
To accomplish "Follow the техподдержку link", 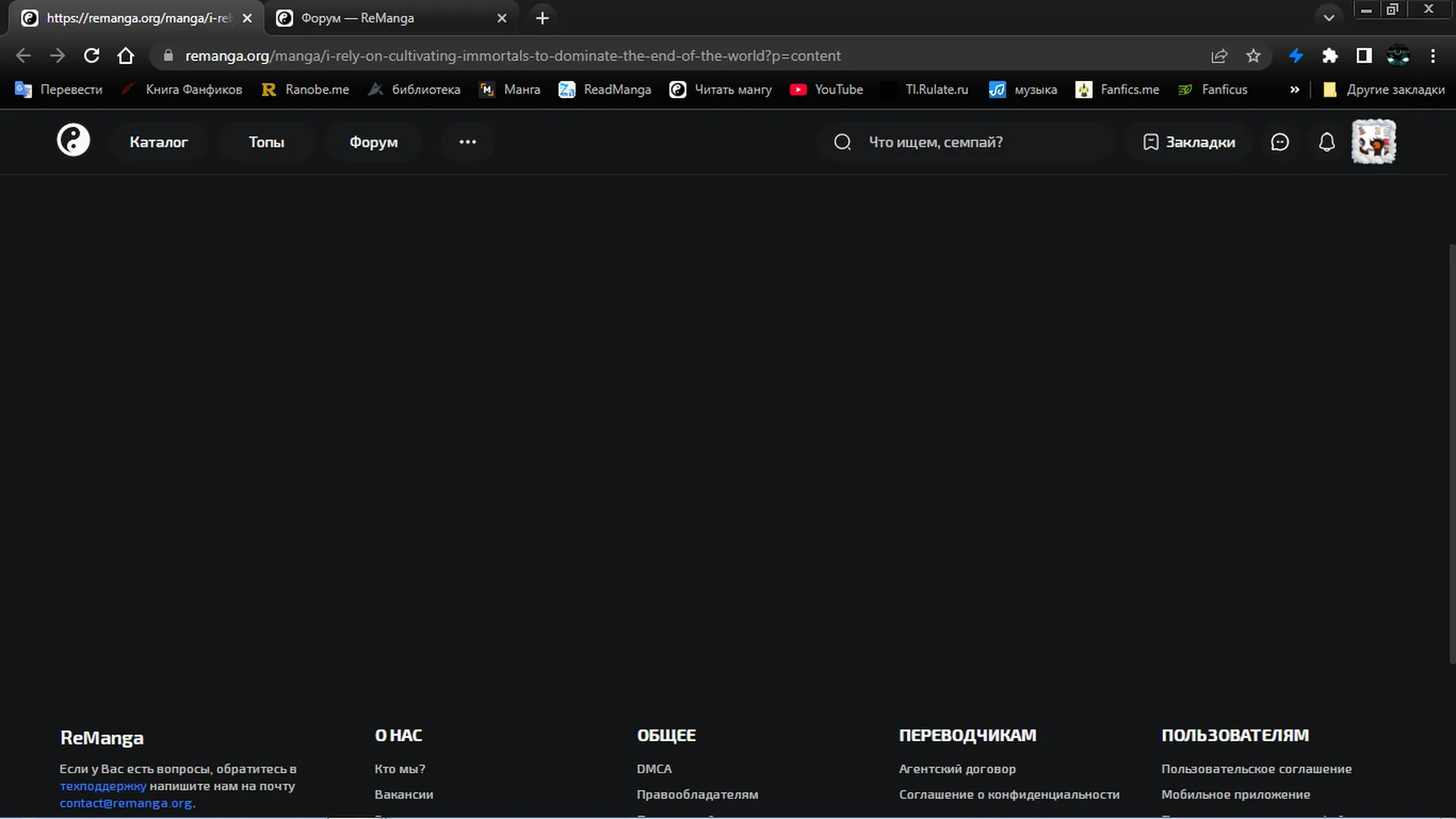I will (102, 786).
